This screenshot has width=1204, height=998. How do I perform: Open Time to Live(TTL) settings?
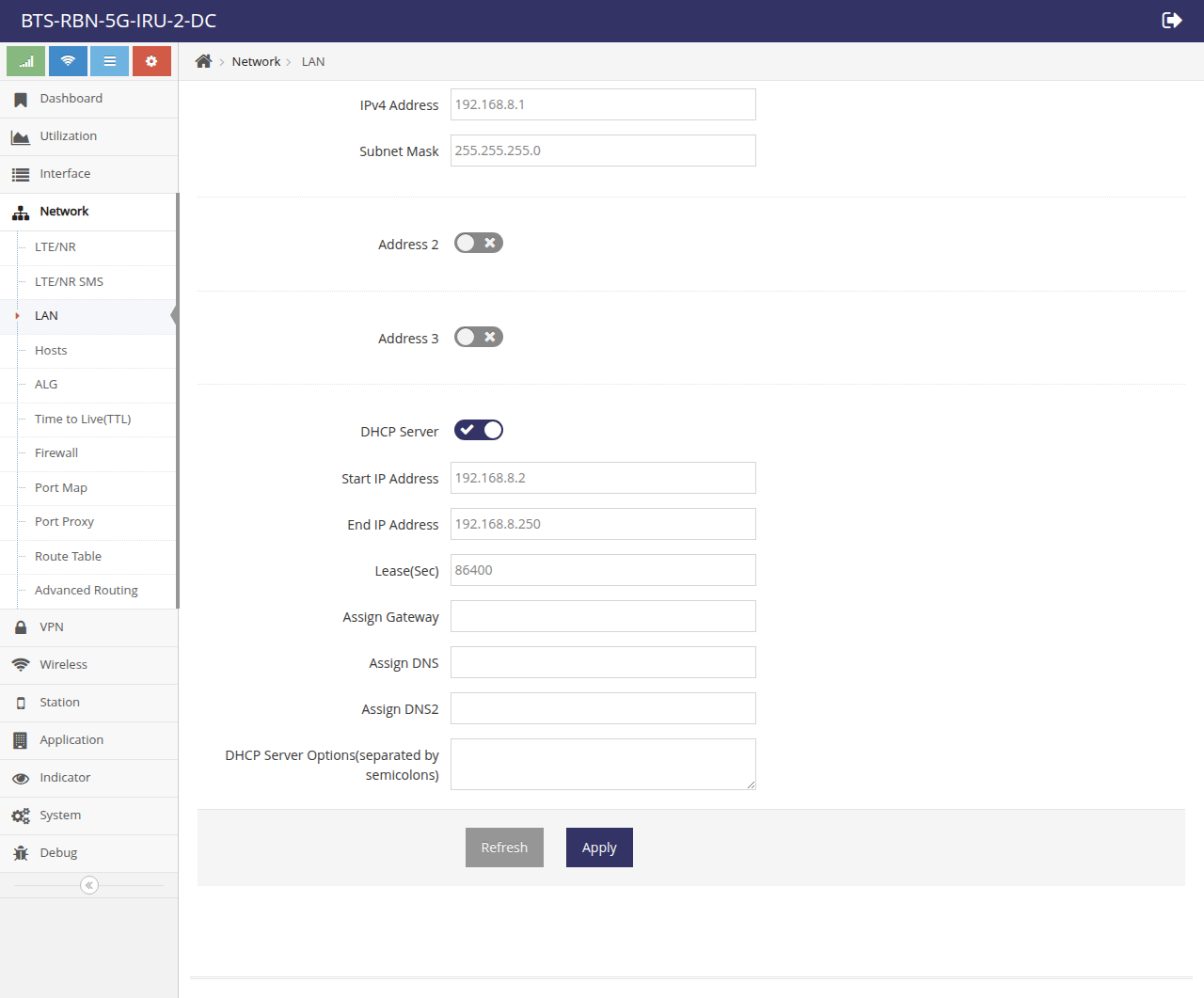[x=88, y=420]
